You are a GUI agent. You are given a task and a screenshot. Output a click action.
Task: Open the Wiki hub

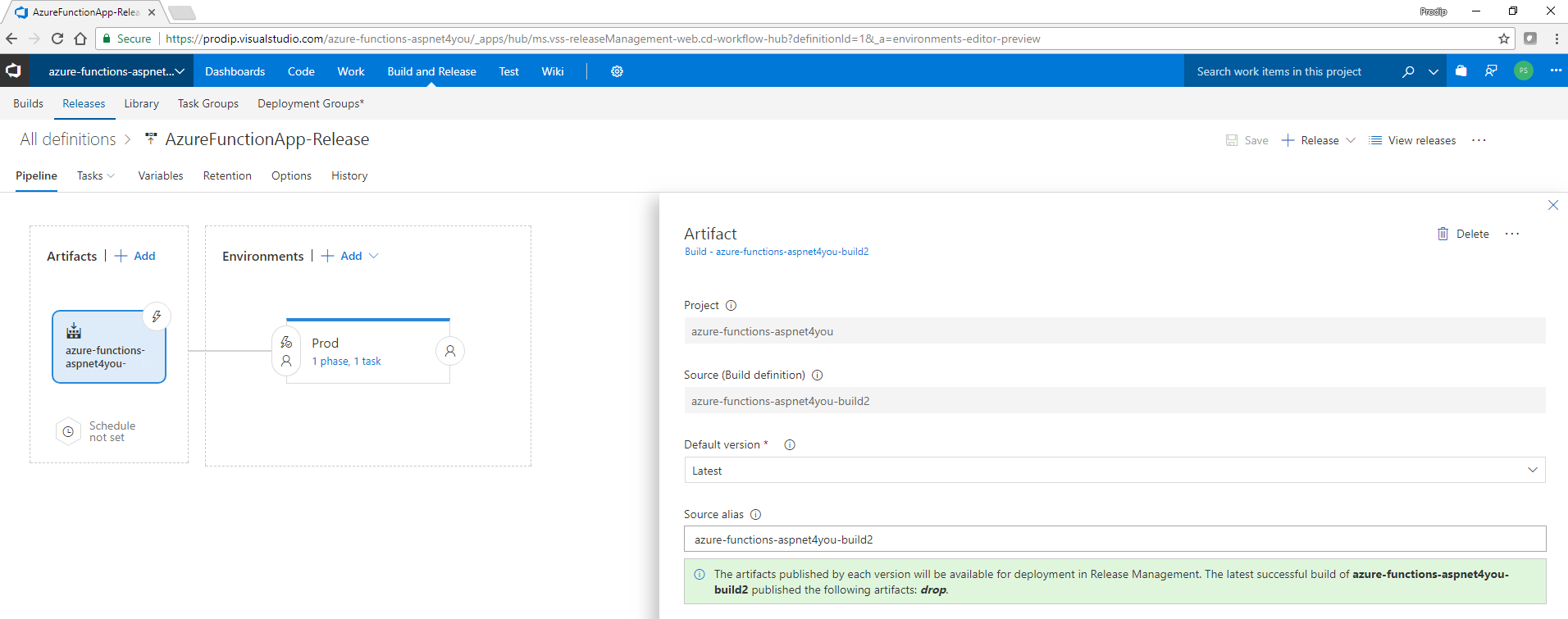tap(553, 71)
